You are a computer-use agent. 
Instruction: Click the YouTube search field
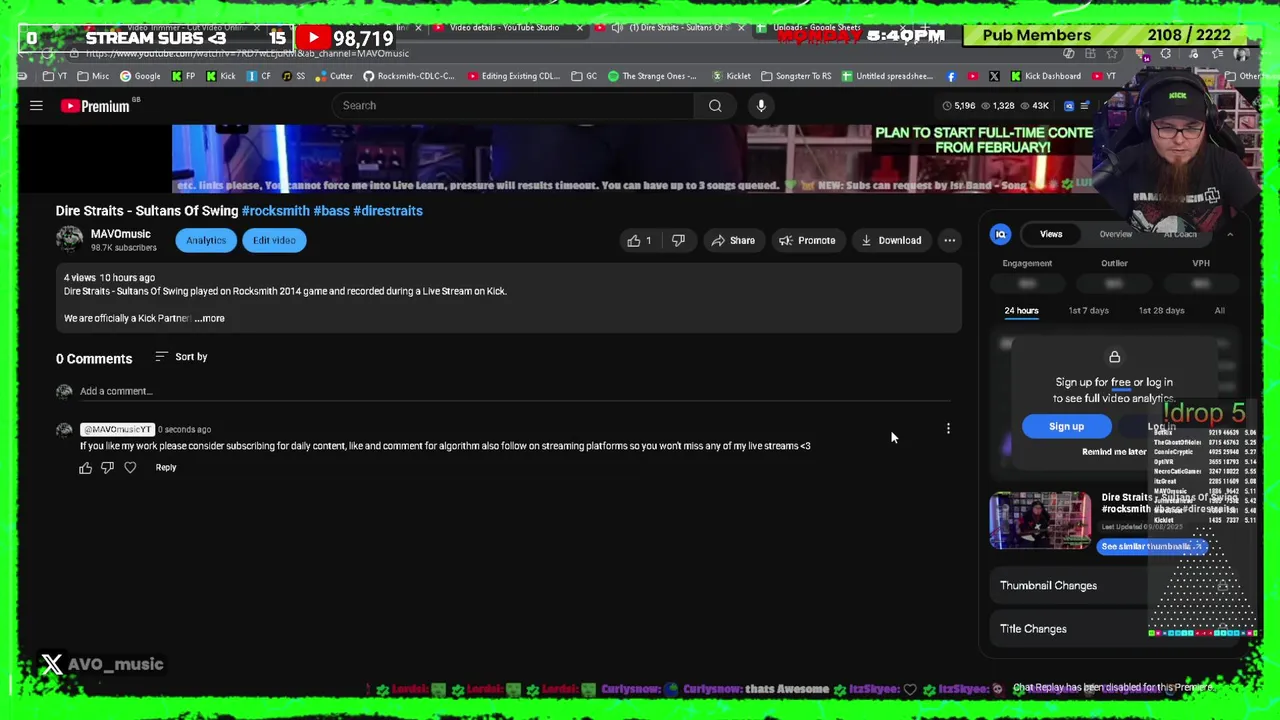pyautogui.click(x=513, y=105)
